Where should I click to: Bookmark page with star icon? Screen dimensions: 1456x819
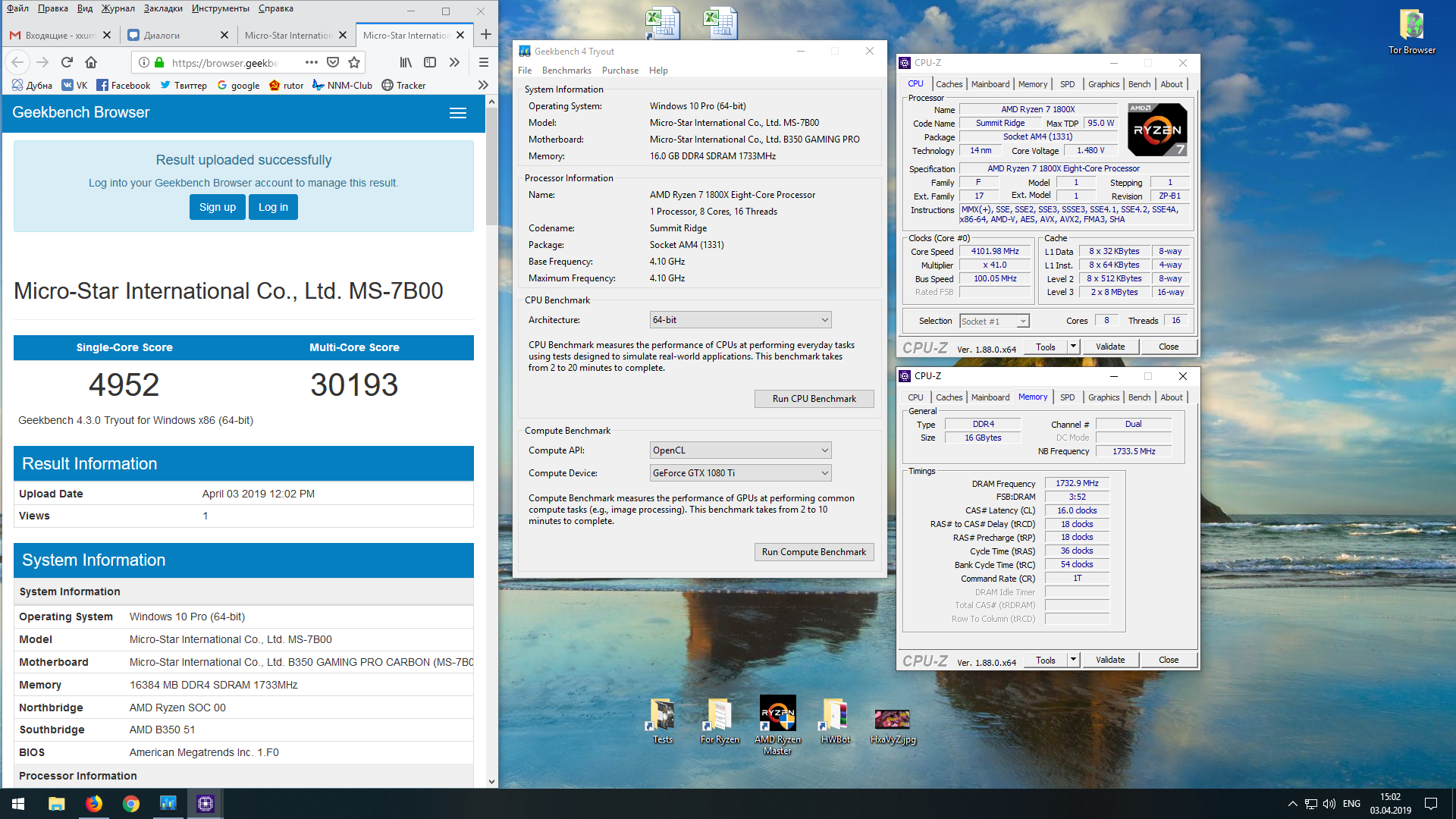354,62
